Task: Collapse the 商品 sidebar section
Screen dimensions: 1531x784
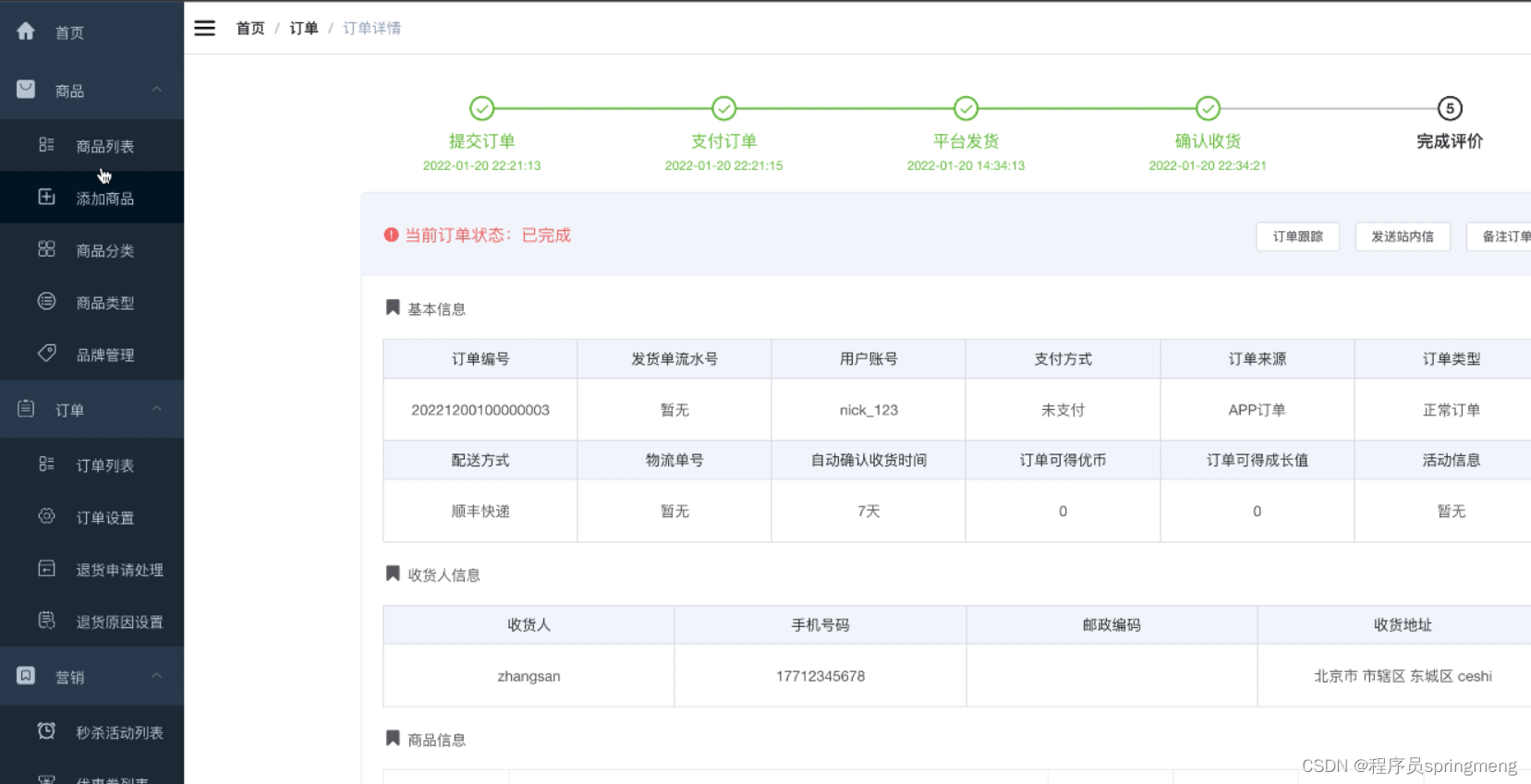Action: pyautogui.click(x=156, y=90)
